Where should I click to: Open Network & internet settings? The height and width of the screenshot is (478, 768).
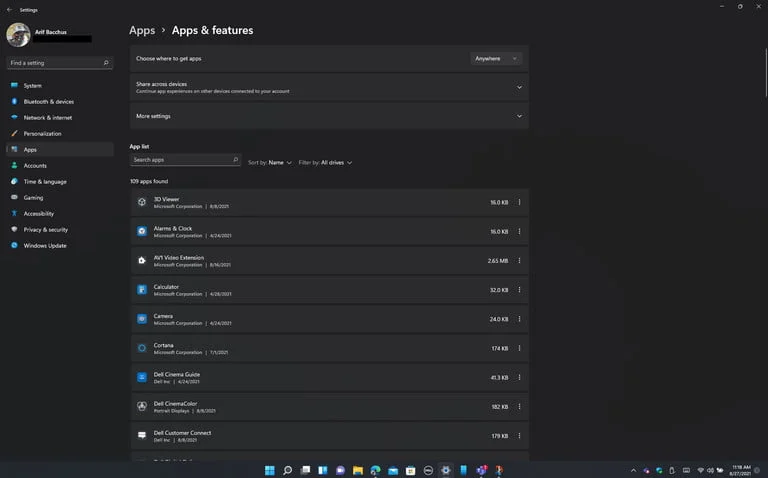pyautogui.click(x=60, y=118)
